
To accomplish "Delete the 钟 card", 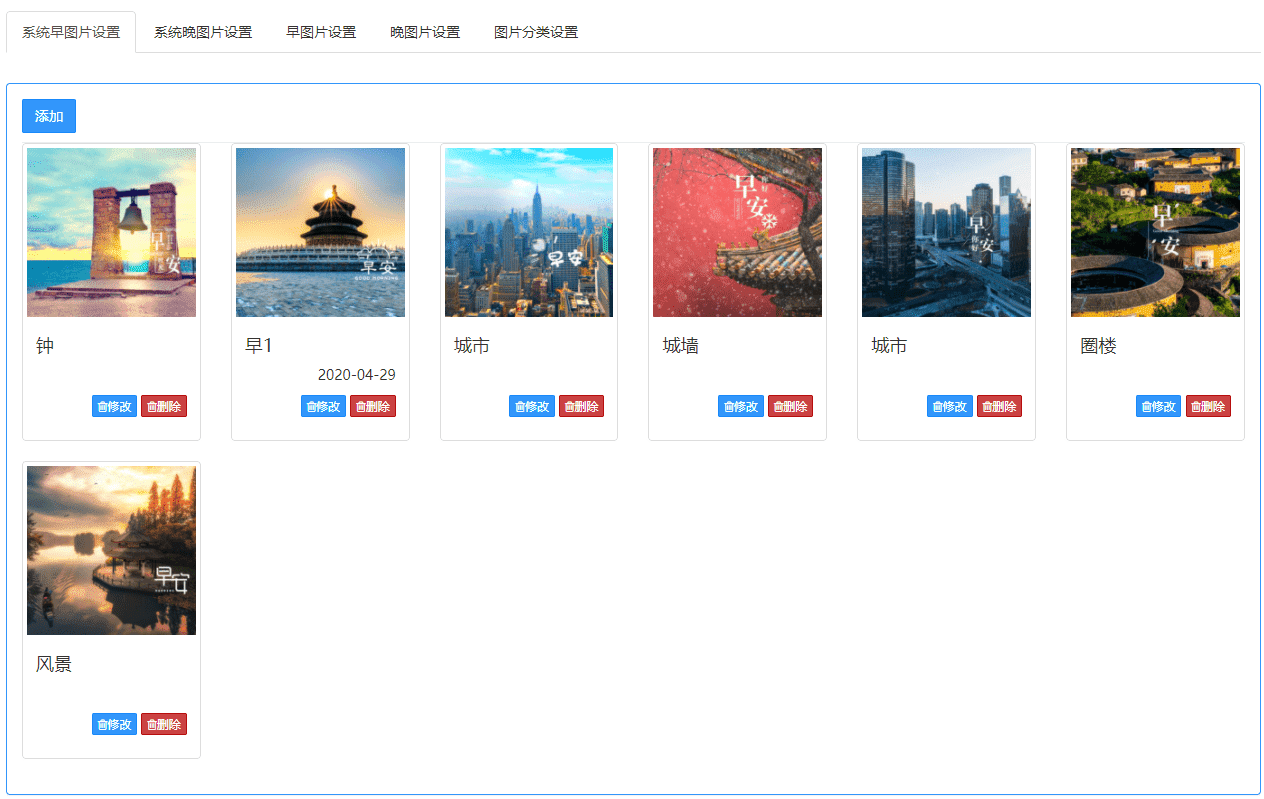I will tap(164, 406).
